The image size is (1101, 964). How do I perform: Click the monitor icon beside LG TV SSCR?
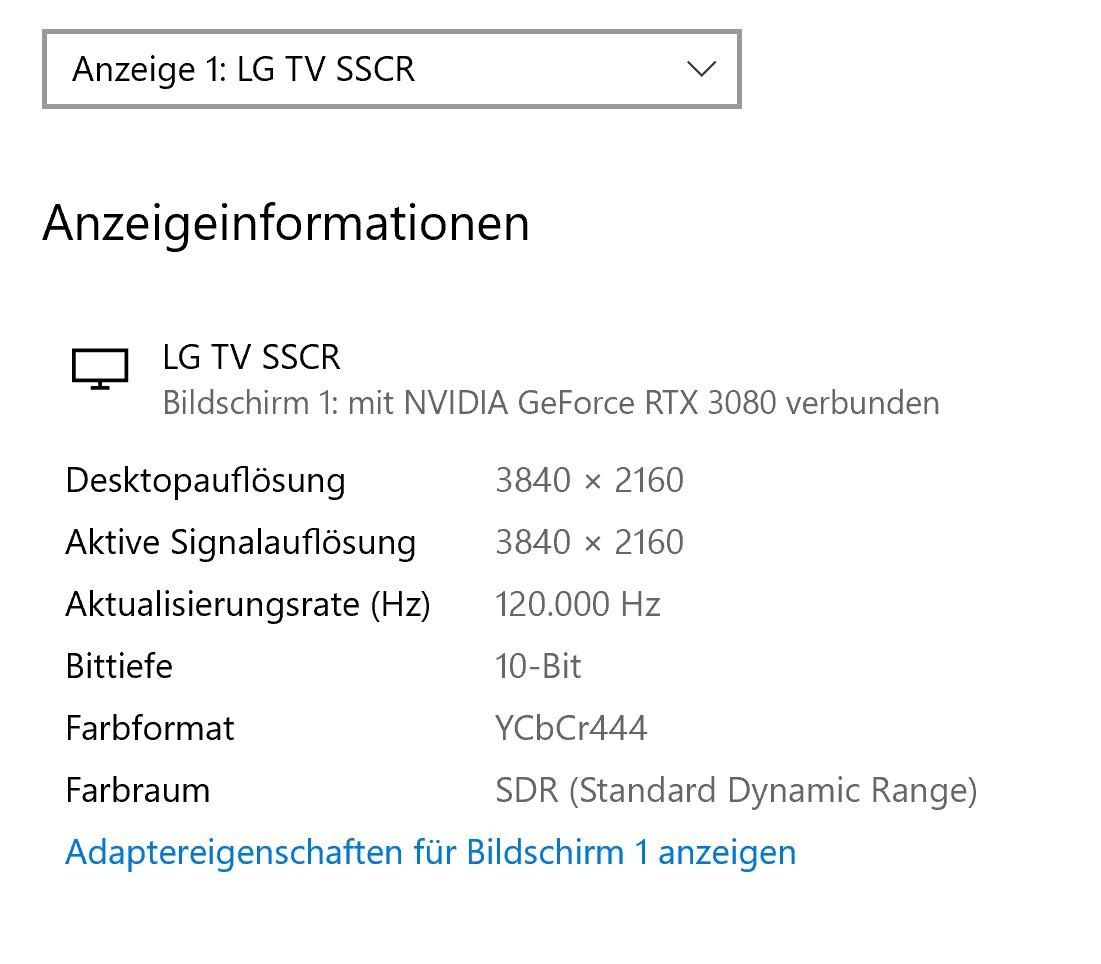(x=100, y=369)
